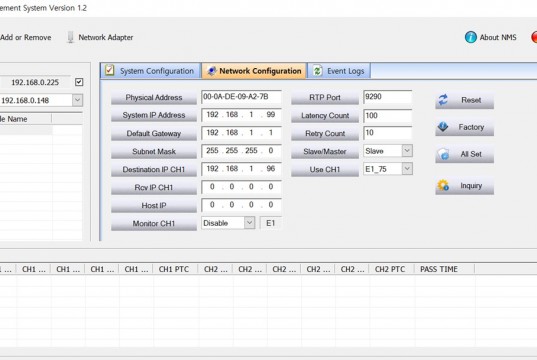537x360 pixels.
Task: Click the Rcv IP CH1 field
Action: tap(241, 187)
